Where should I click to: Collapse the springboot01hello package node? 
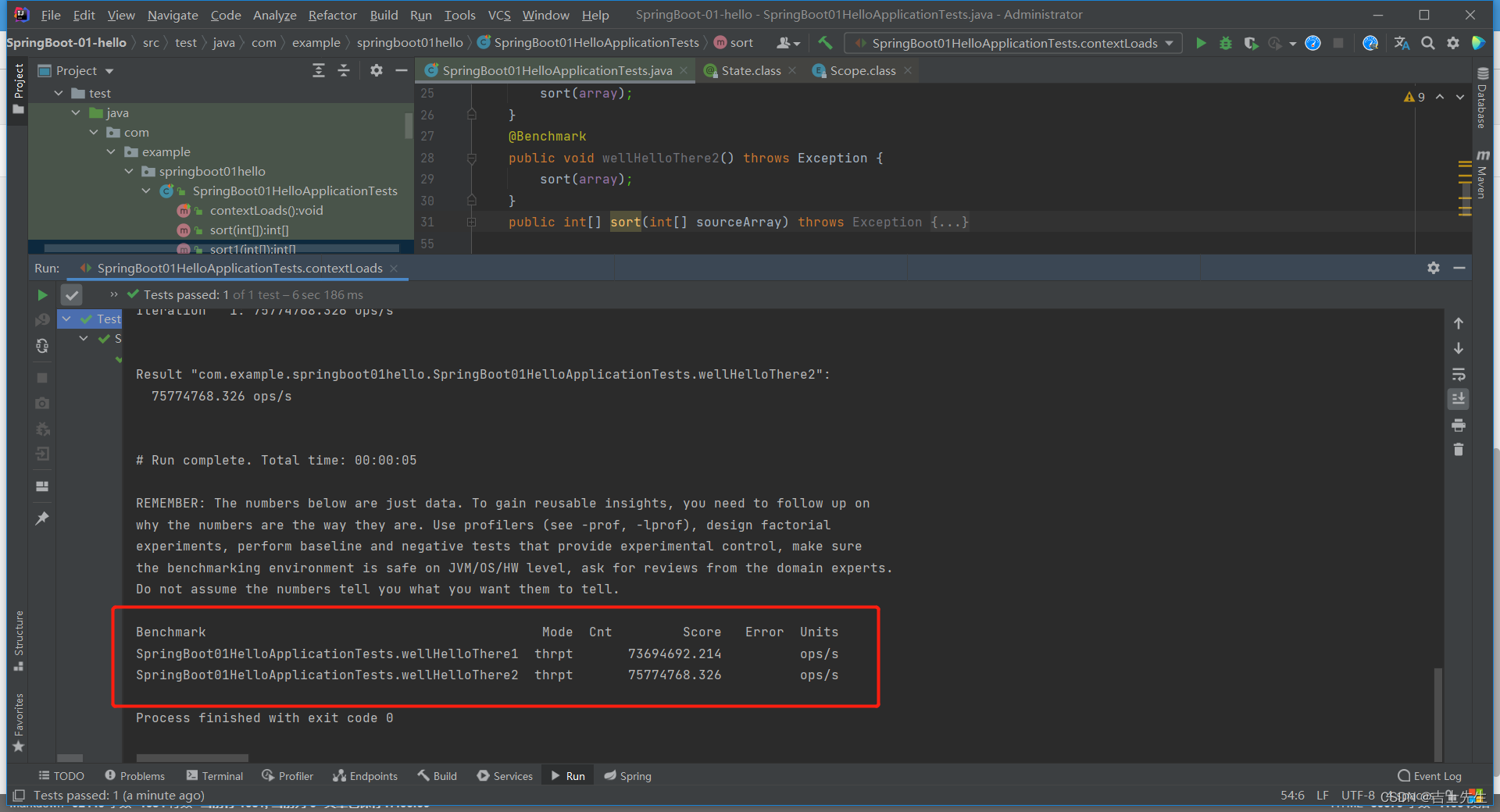[x=129, y=171]
